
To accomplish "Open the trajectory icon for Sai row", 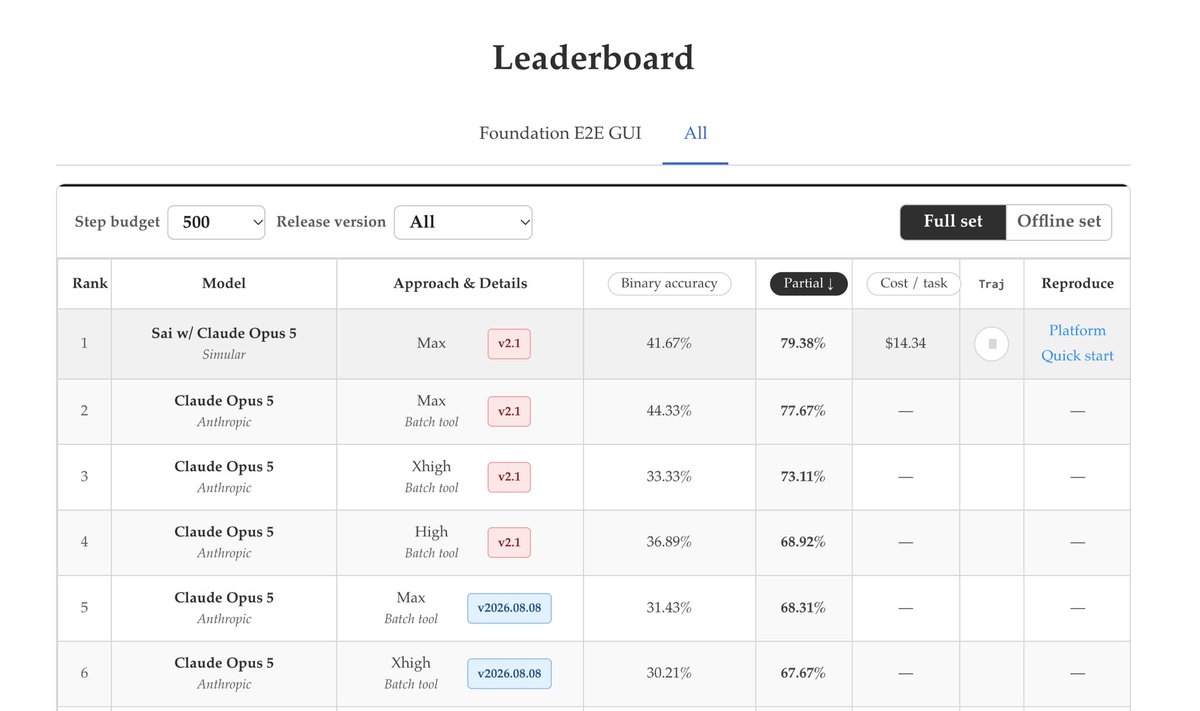I will [991, 344].
